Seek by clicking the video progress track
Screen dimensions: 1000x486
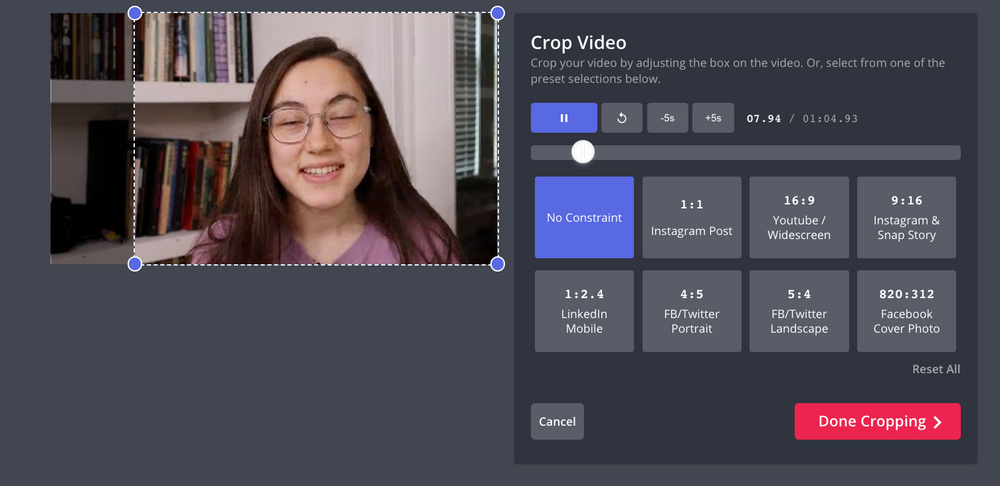click(746, 152)
